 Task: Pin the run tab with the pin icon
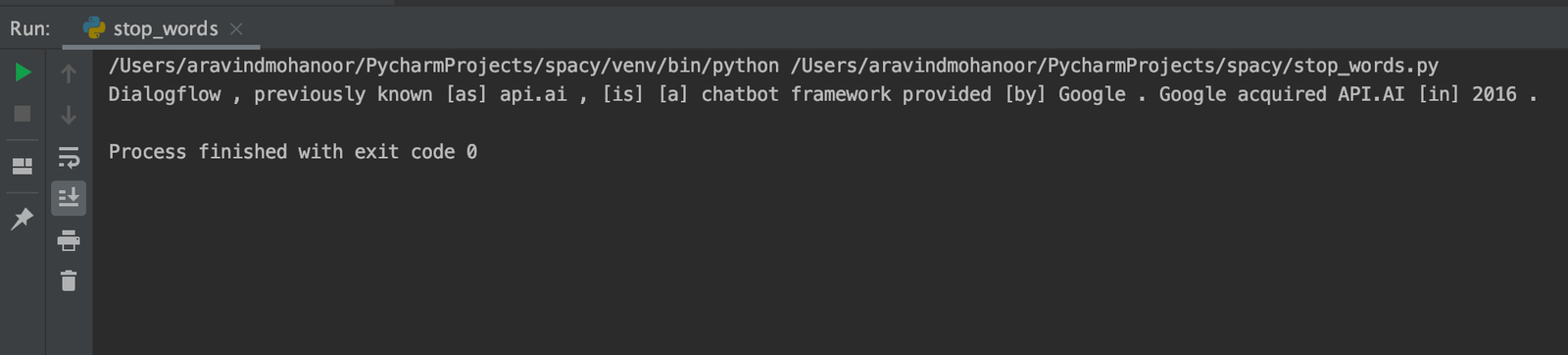tap(23, 218)
